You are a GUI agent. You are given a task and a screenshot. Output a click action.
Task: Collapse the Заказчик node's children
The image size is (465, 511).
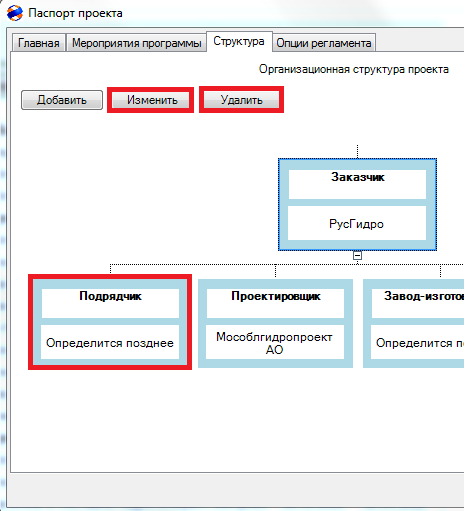[357, 256]
